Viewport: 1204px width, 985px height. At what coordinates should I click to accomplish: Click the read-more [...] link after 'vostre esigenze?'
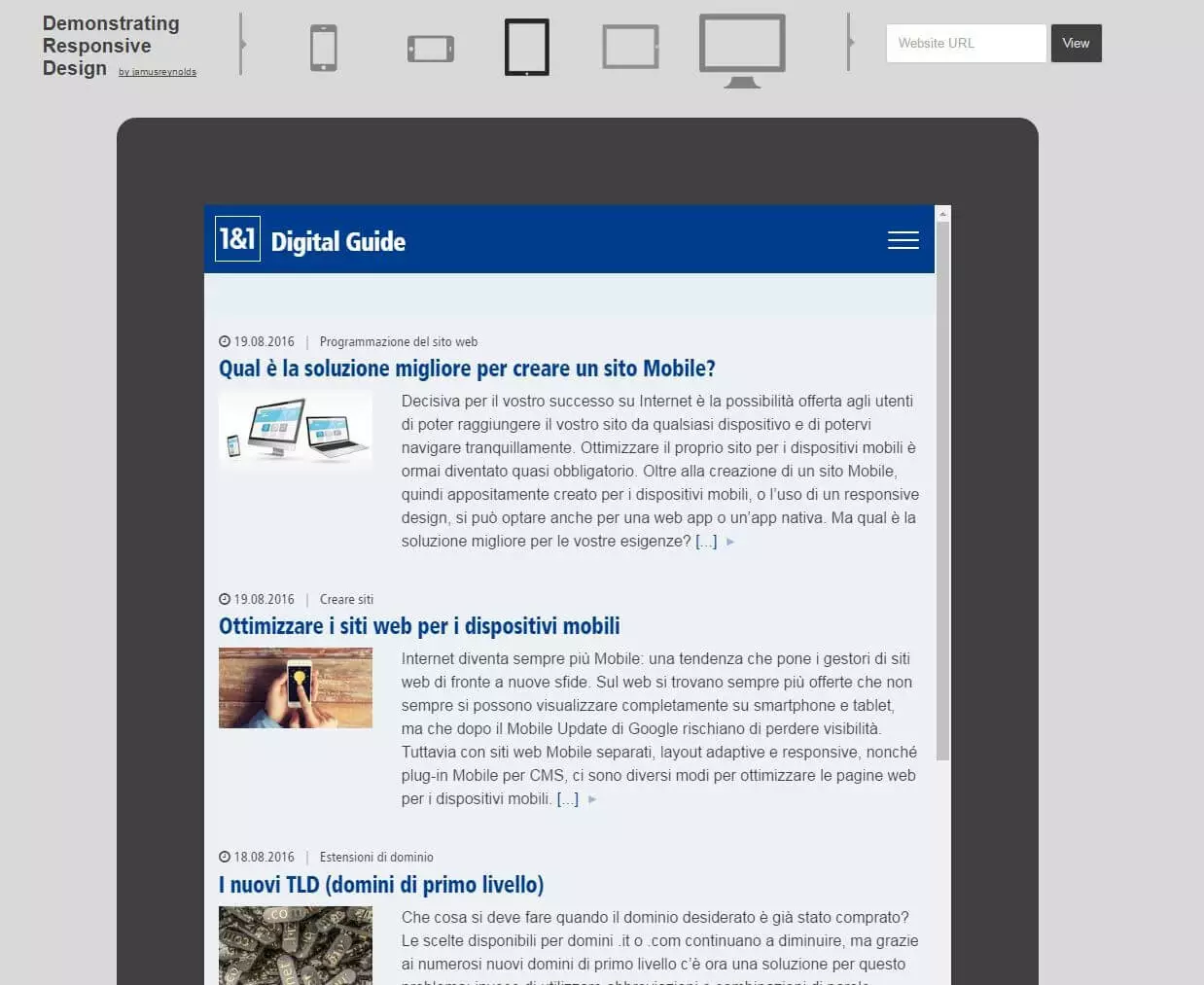point(706,542)
